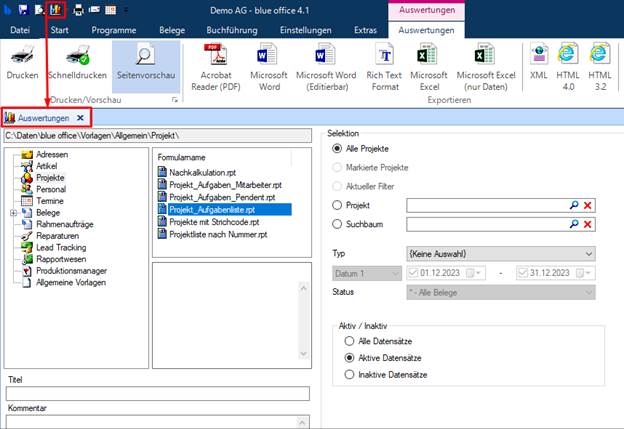
Task: Export as HTML 4.0
Action: (x=568, y=67)
